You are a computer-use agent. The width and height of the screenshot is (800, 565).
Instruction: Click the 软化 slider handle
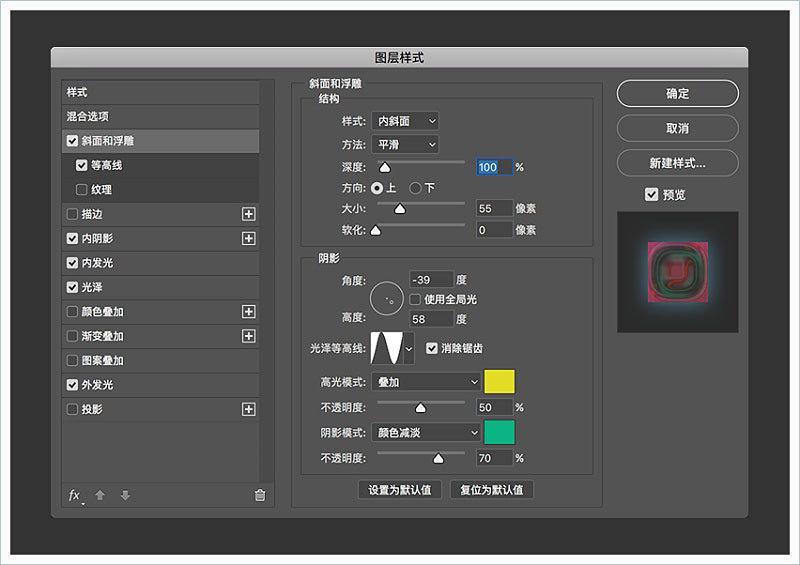tap(376, 231)
